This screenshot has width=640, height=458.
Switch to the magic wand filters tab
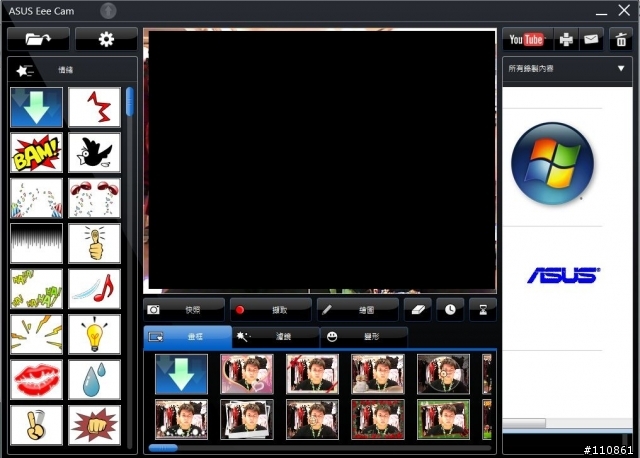coord(276,337)
